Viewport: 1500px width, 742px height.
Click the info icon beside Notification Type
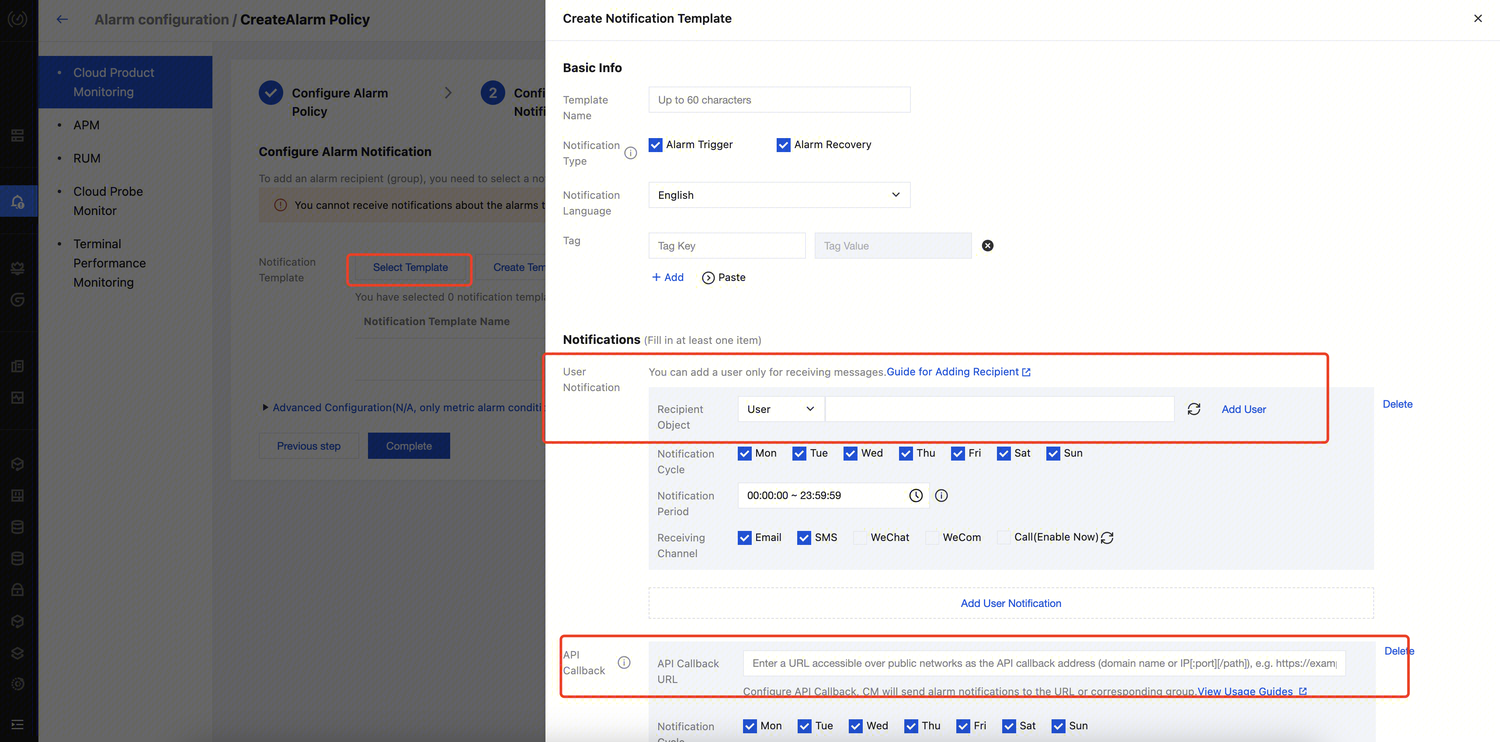(630, 153)
